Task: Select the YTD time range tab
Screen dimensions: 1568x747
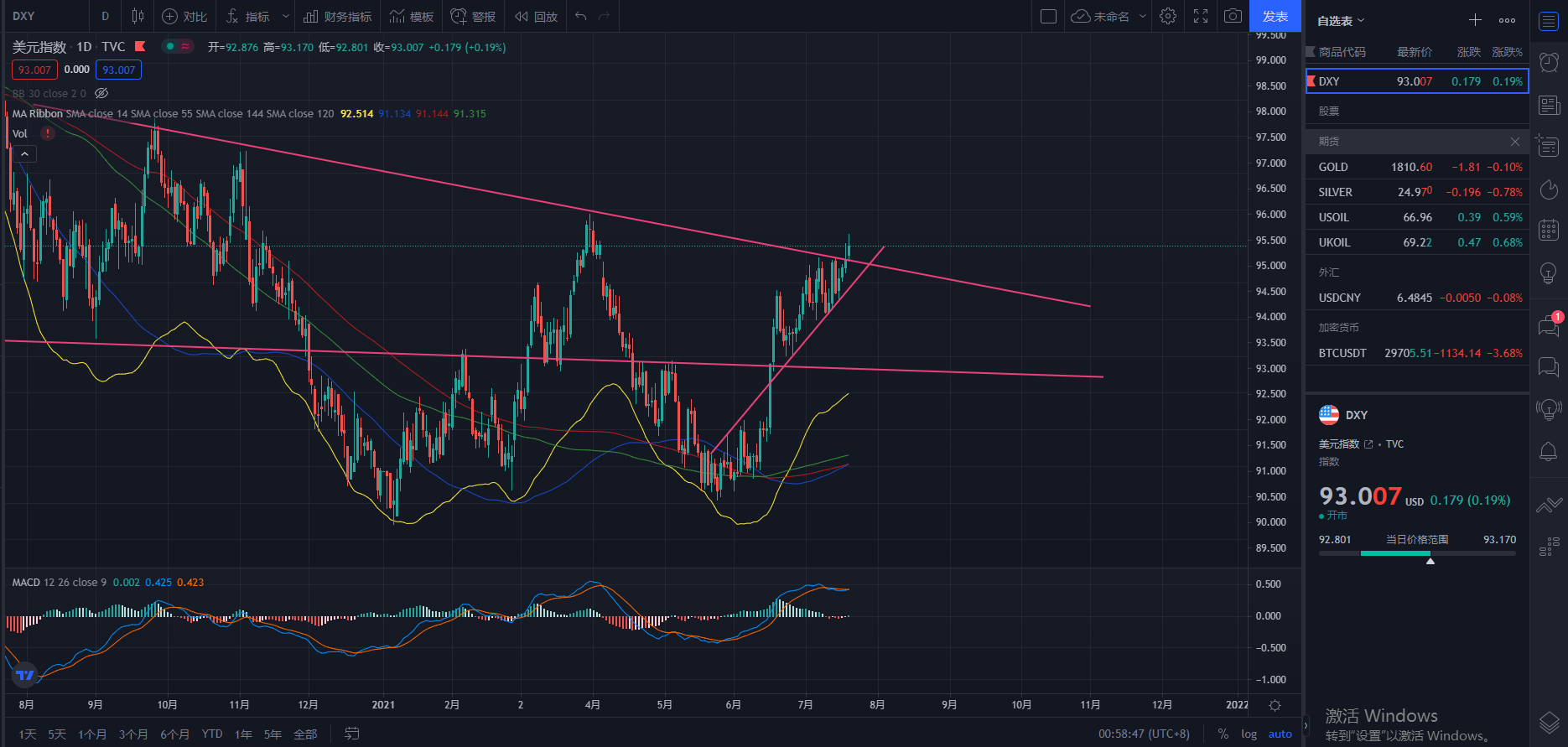Action: click(212, 734)
